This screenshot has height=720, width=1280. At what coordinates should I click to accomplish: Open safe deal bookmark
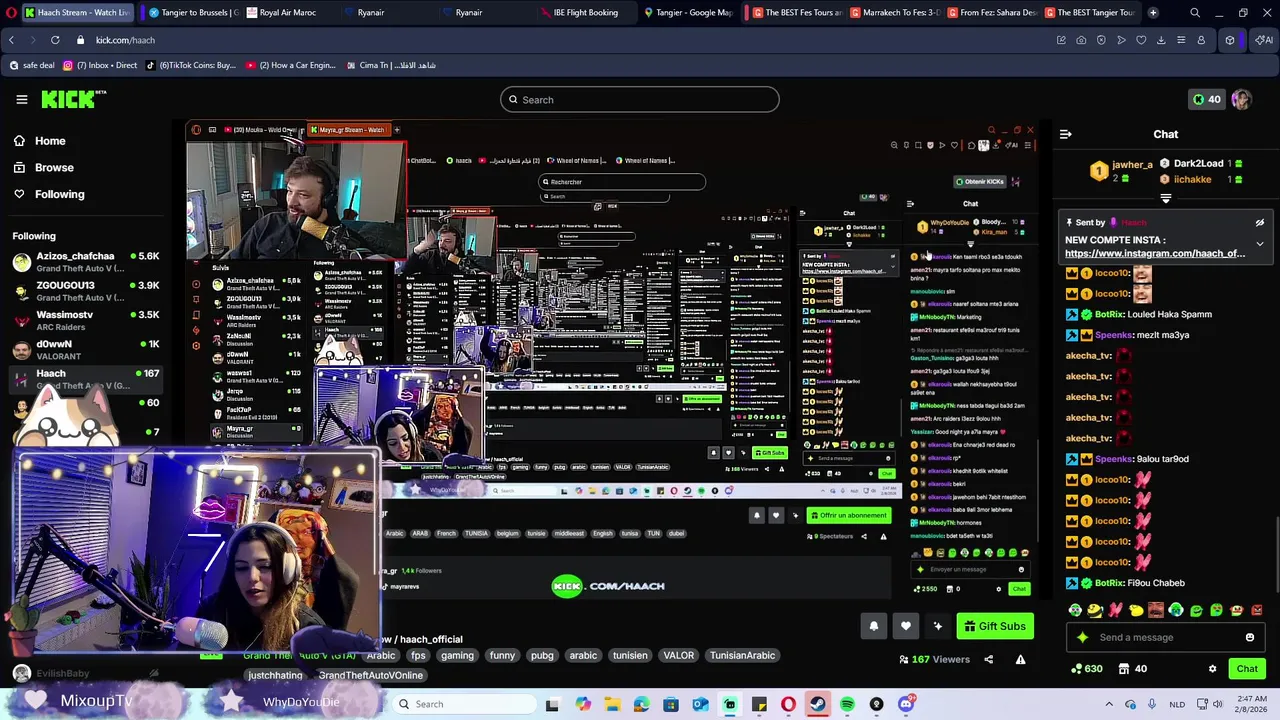tap(32, 65)
